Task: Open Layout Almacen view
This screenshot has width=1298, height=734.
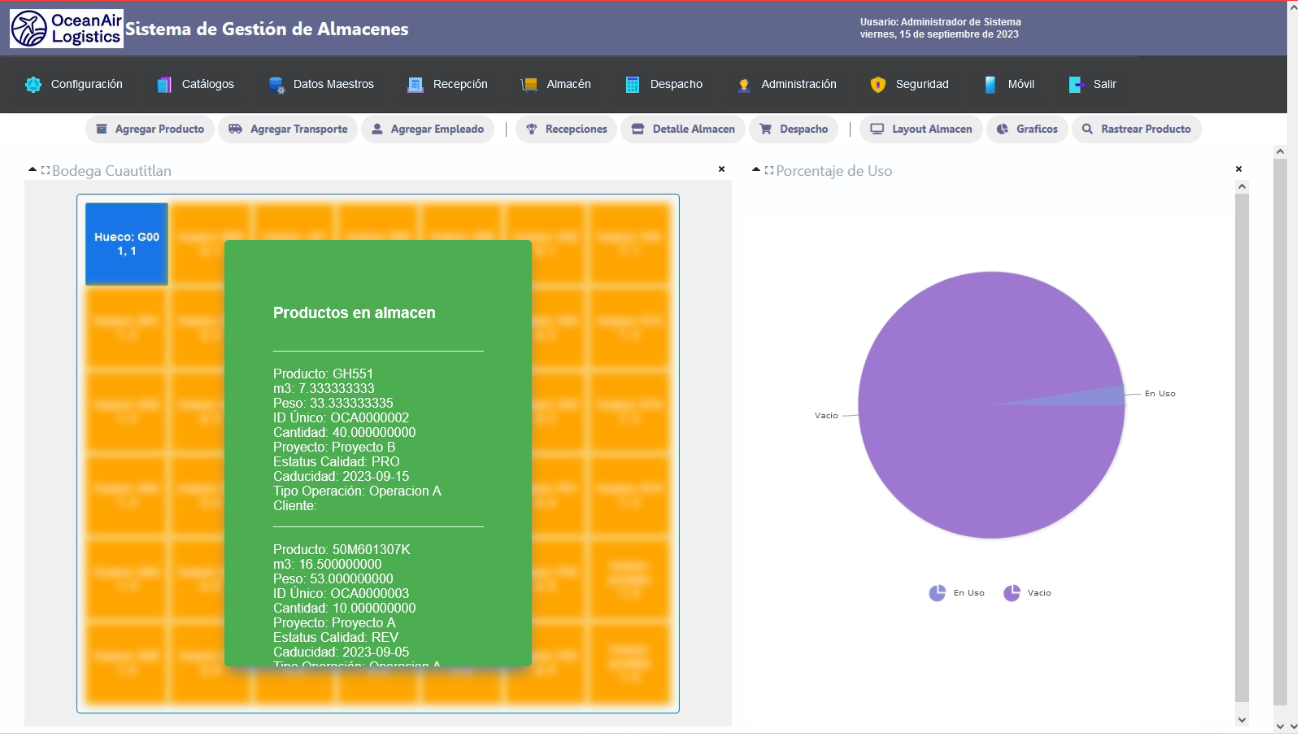Action: [921, 129]
